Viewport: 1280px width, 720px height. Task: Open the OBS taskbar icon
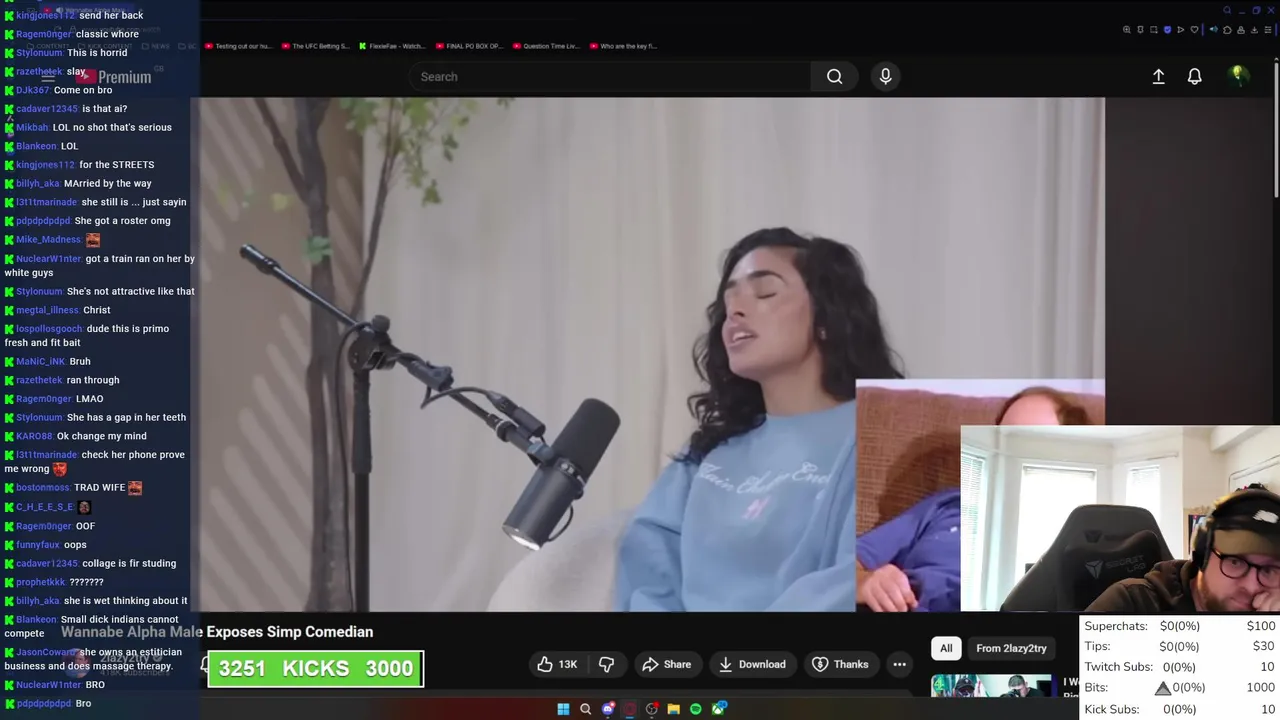[652, 709]
